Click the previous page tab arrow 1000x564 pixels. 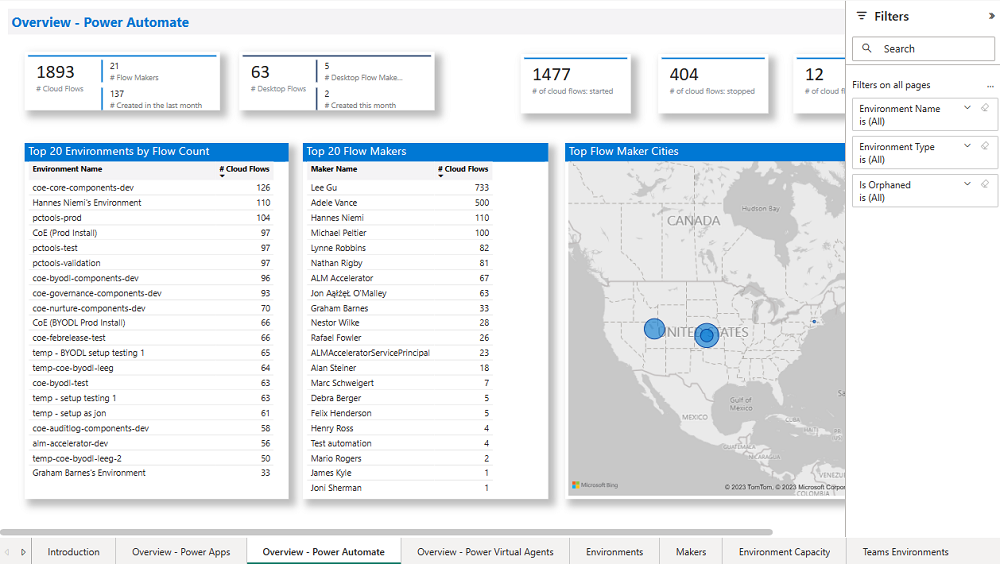(7, 552)
